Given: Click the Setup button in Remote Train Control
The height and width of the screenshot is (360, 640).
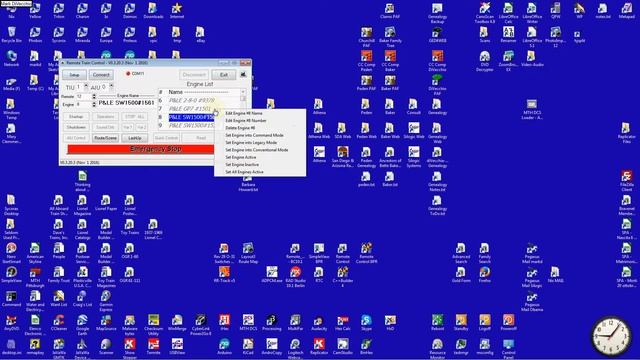Looking at the screenshot, I should pos(74,75).
